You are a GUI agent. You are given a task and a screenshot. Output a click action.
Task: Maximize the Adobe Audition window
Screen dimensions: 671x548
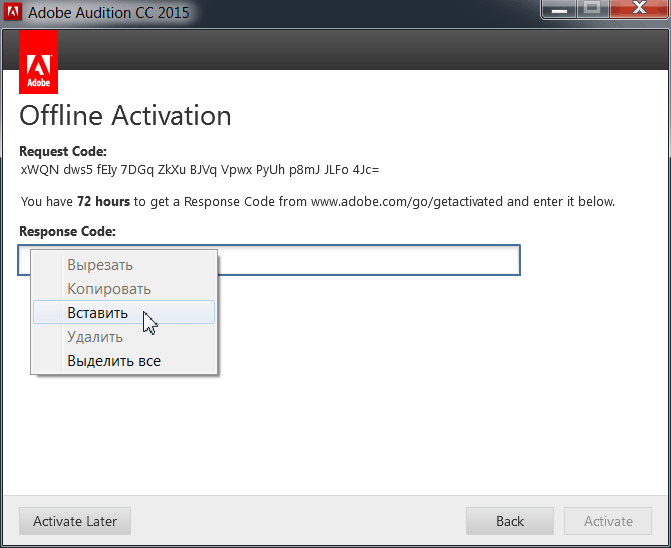pos(593,9)
